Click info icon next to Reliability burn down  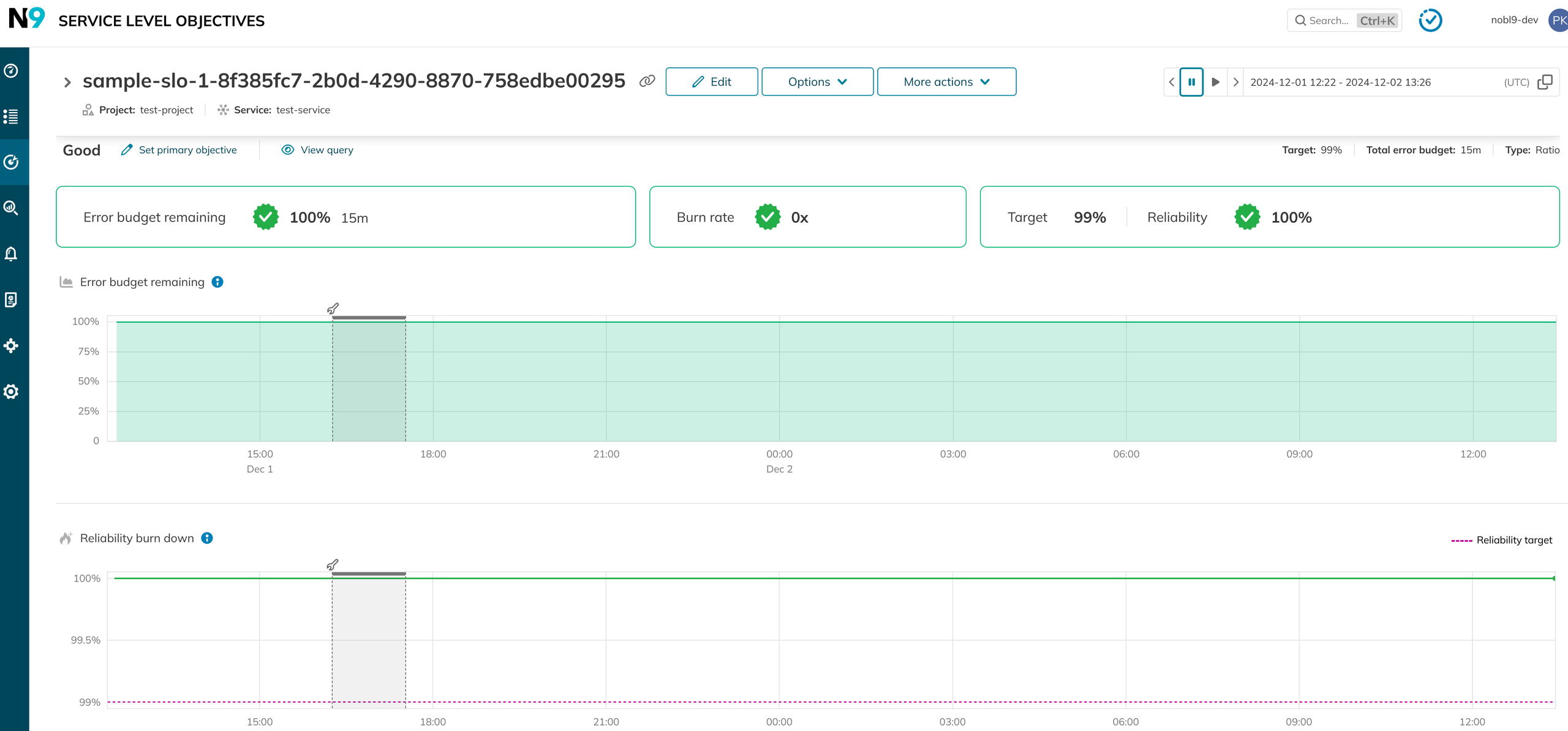[207, 538]
